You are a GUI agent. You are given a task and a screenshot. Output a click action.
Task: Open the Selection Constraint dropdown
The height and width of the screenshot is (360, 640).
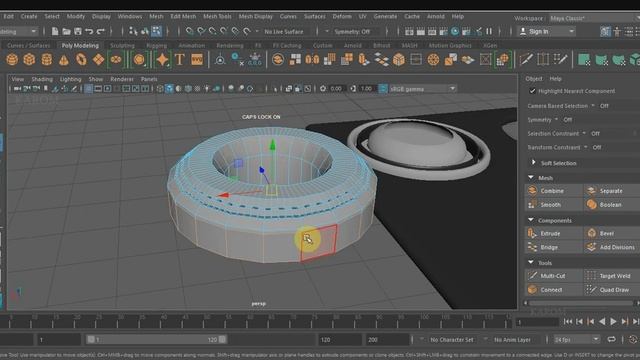point(584,133)
